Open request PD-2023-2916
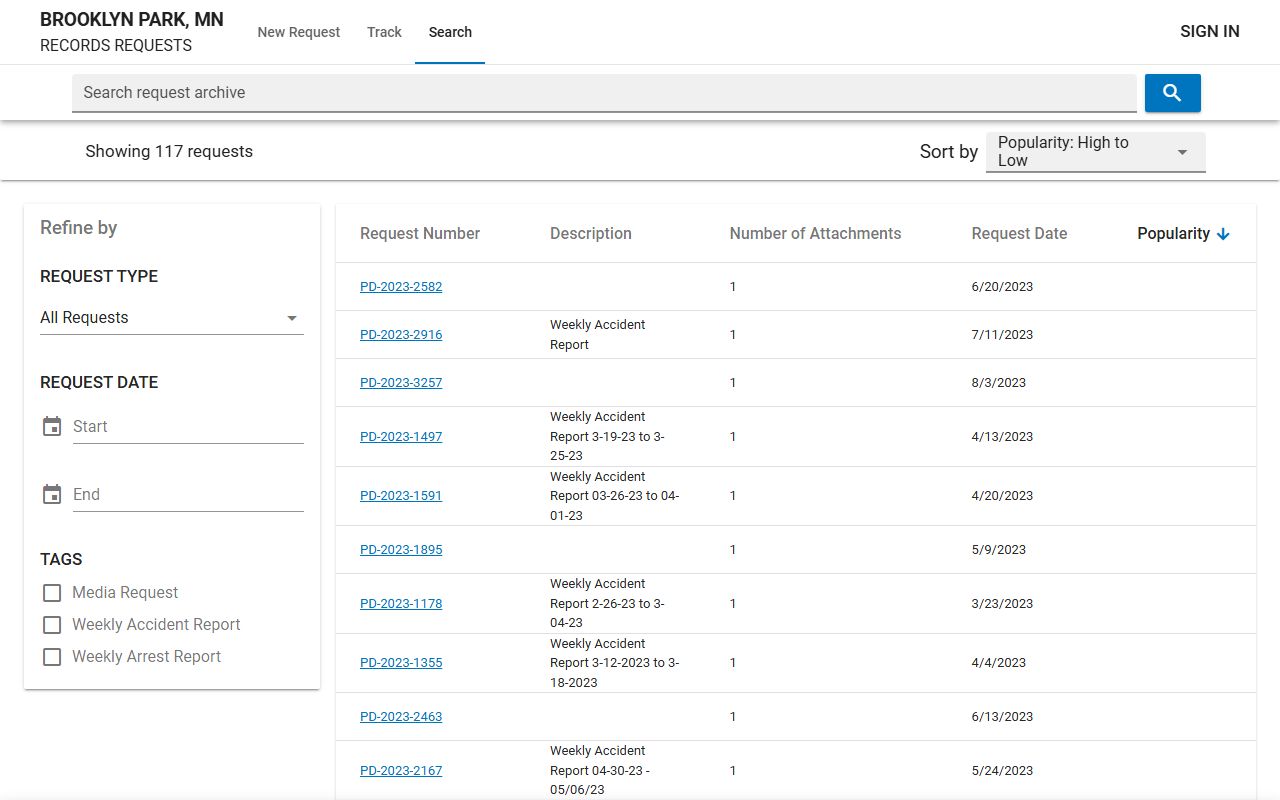Viewport: 1280px width, 800px height. 401,335
